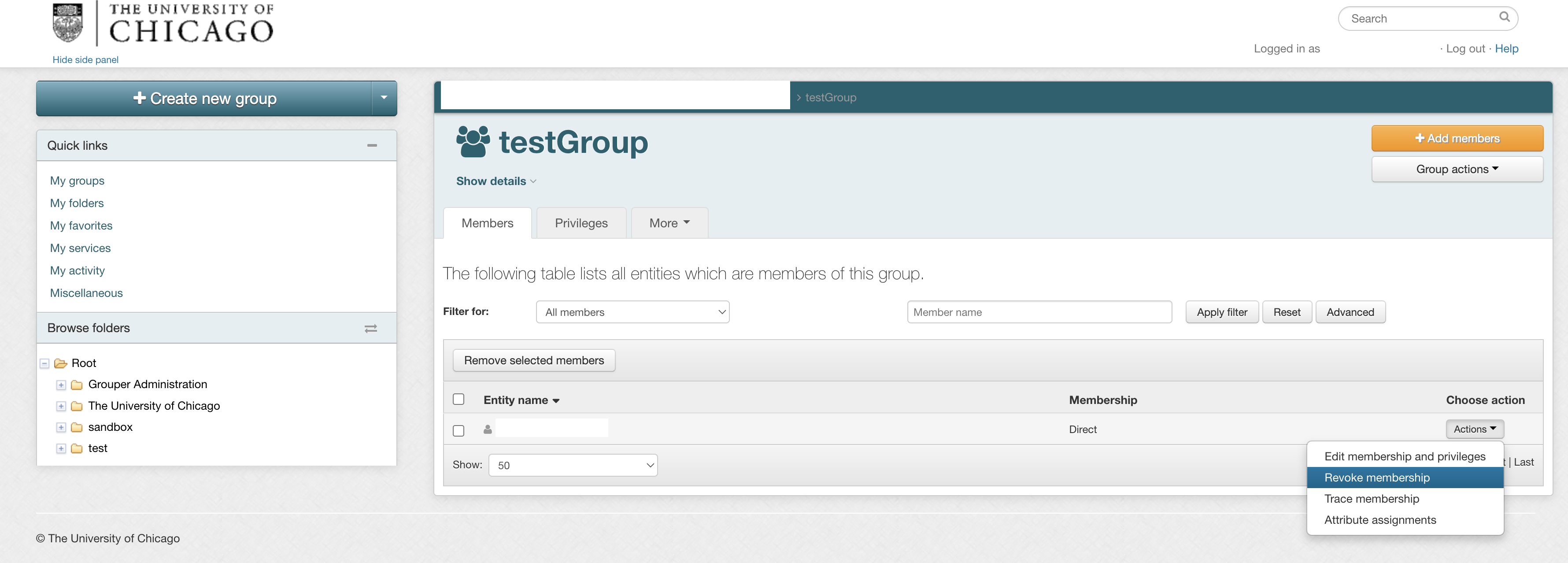Click the Add members button

coord(1456,138)
